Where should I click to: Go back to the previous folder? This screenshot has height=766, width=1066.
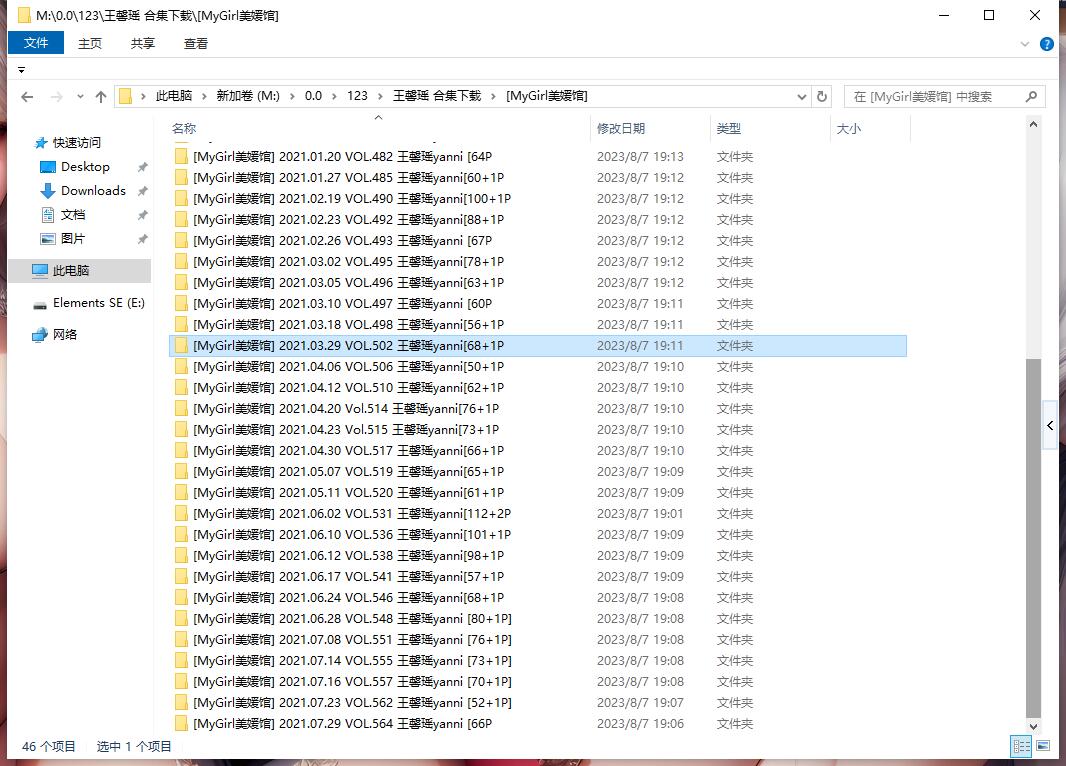click(27, 97)
